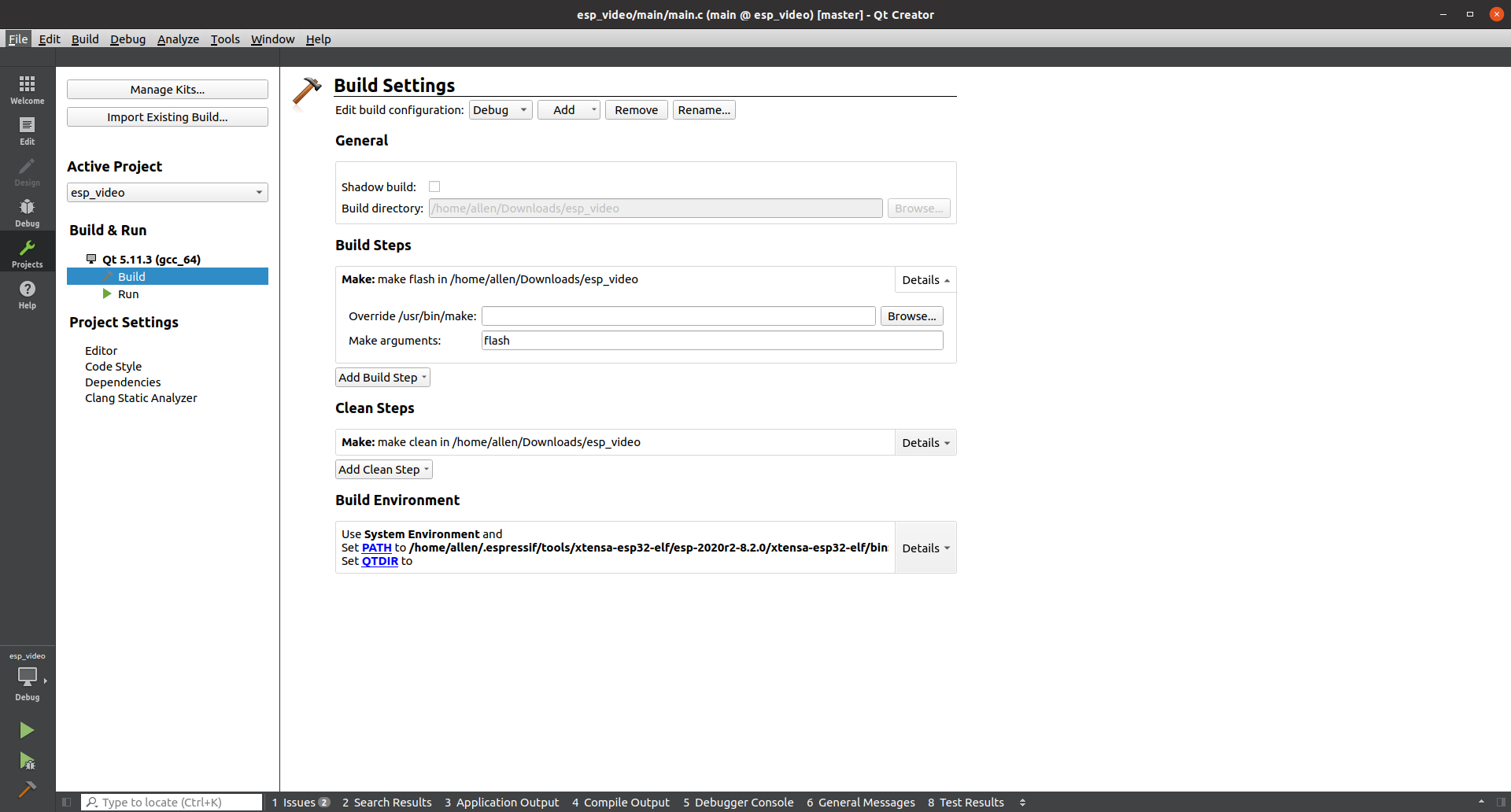The width and height of the screenshot is (1511, 812).
Task: Open the Welcome mode
Action: [x=27, y=89]
